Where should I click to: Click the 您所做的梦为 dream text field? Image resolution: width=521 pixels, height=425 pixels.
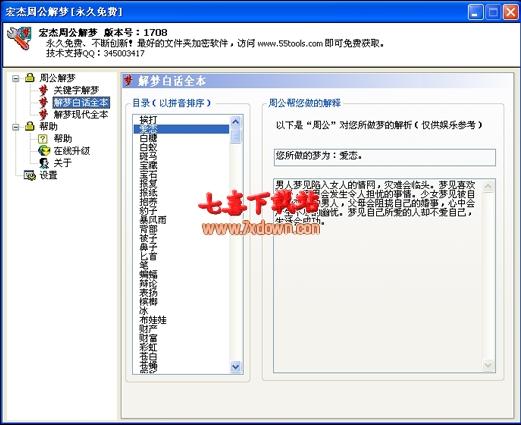[x=384, y=157]
